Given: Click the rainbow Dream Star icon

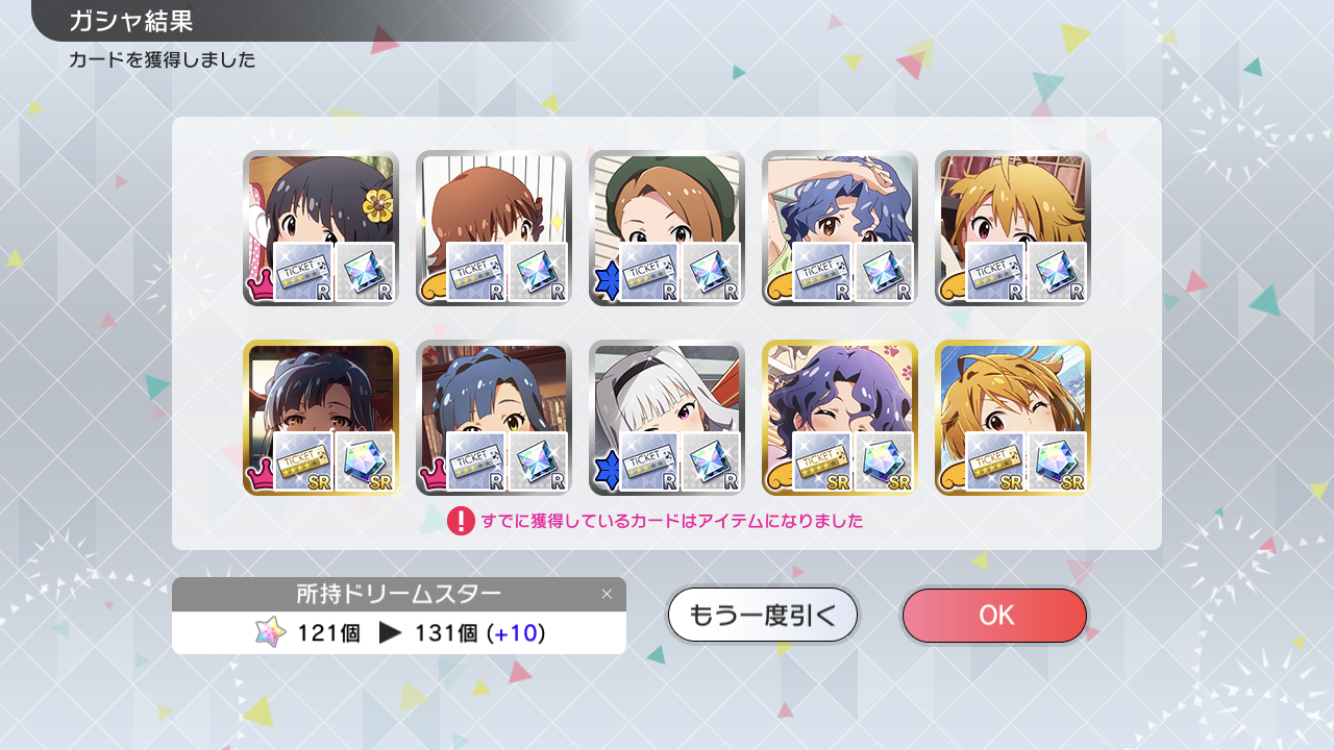Looking at the screenshot, I should pos(270,633).
